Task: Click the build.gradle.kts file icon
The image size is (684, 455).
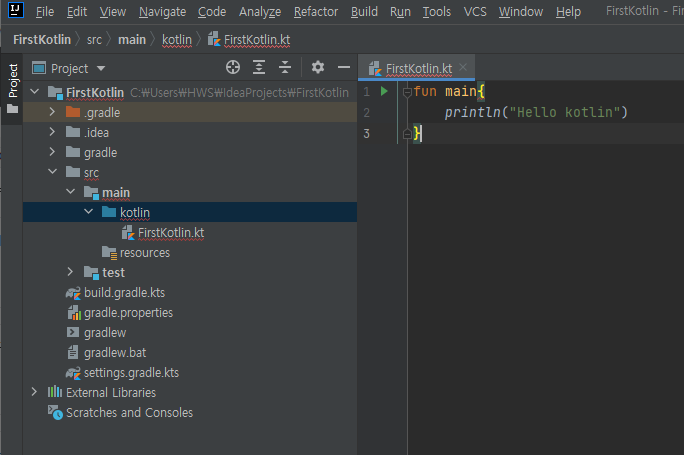Action: [x=73, y=293]
